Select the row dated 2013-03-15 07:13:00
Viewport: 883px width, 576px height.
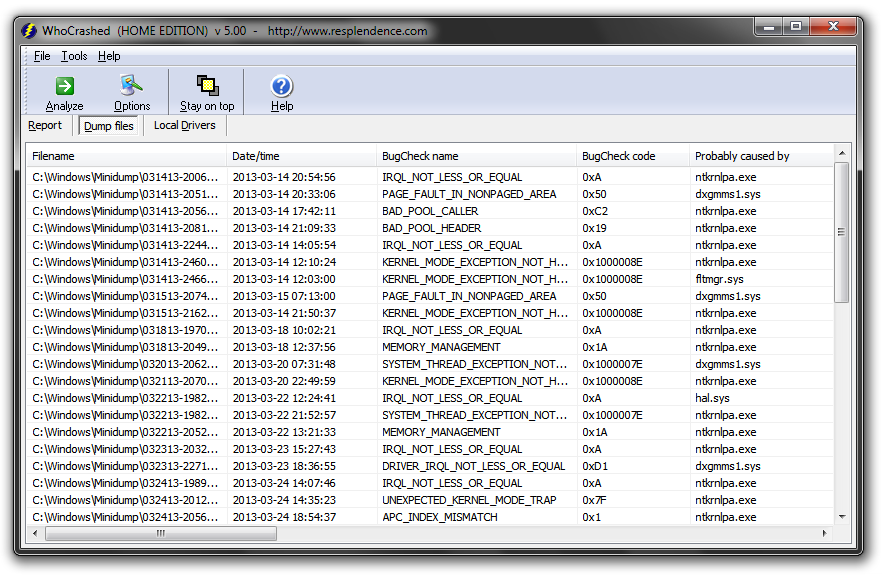430,296
